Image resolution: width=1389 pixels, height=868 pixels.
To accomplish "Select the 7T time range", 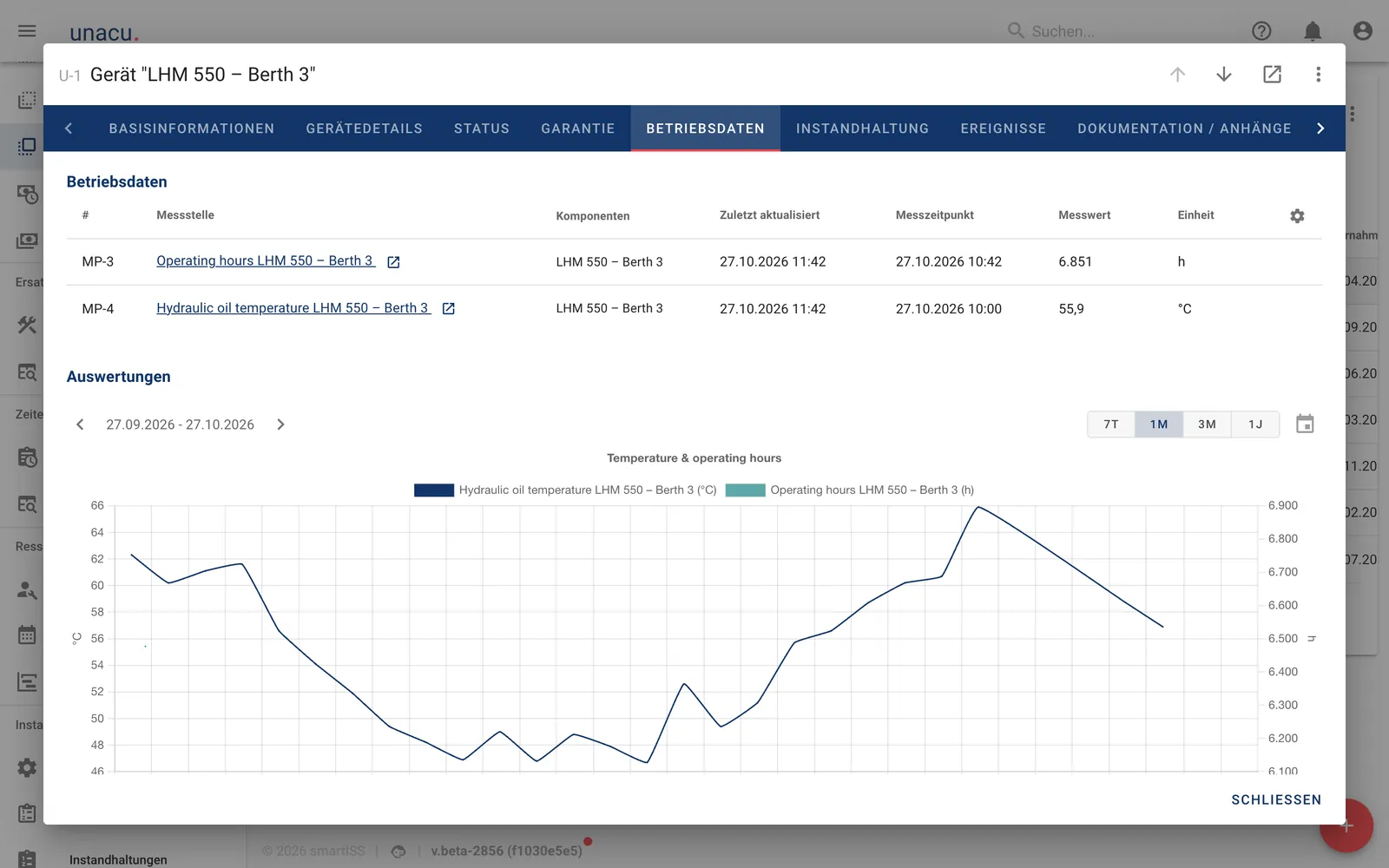I will (1111, 424).
